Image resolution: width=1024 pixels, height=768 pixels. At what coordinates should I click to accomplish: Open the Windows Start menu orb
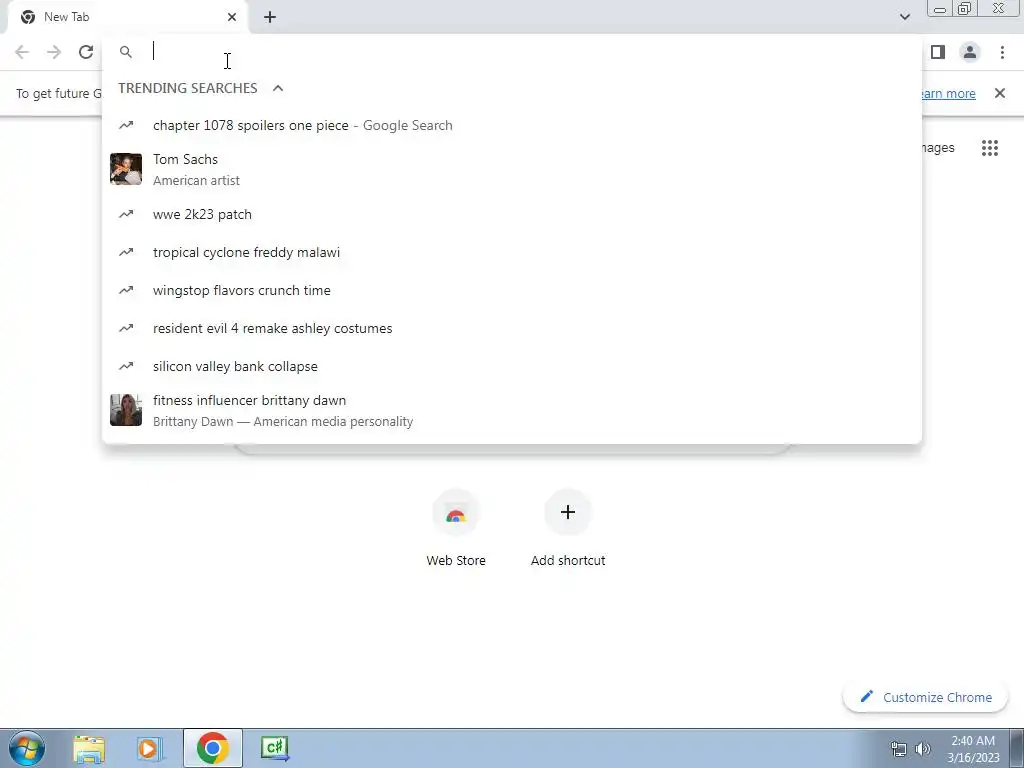coord(27,748)
